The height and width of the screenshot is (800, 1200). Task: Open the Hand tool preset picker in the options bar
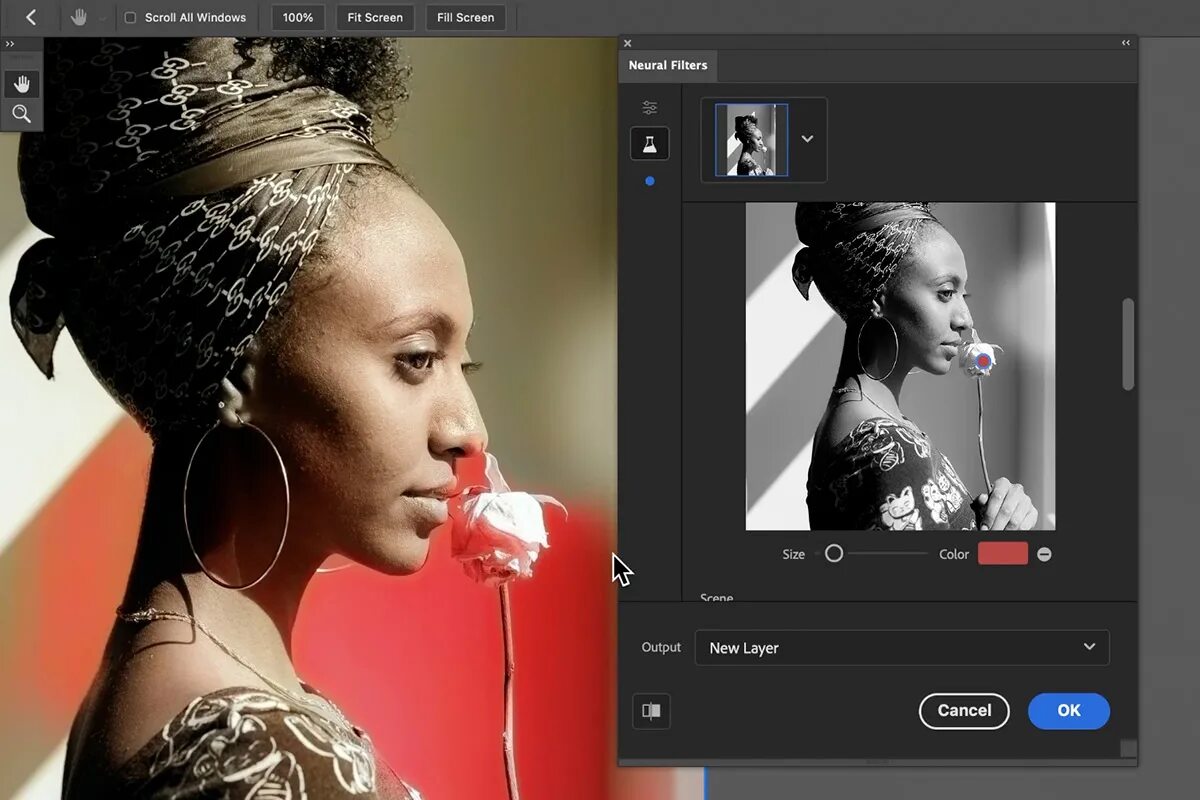click(102, 18)
